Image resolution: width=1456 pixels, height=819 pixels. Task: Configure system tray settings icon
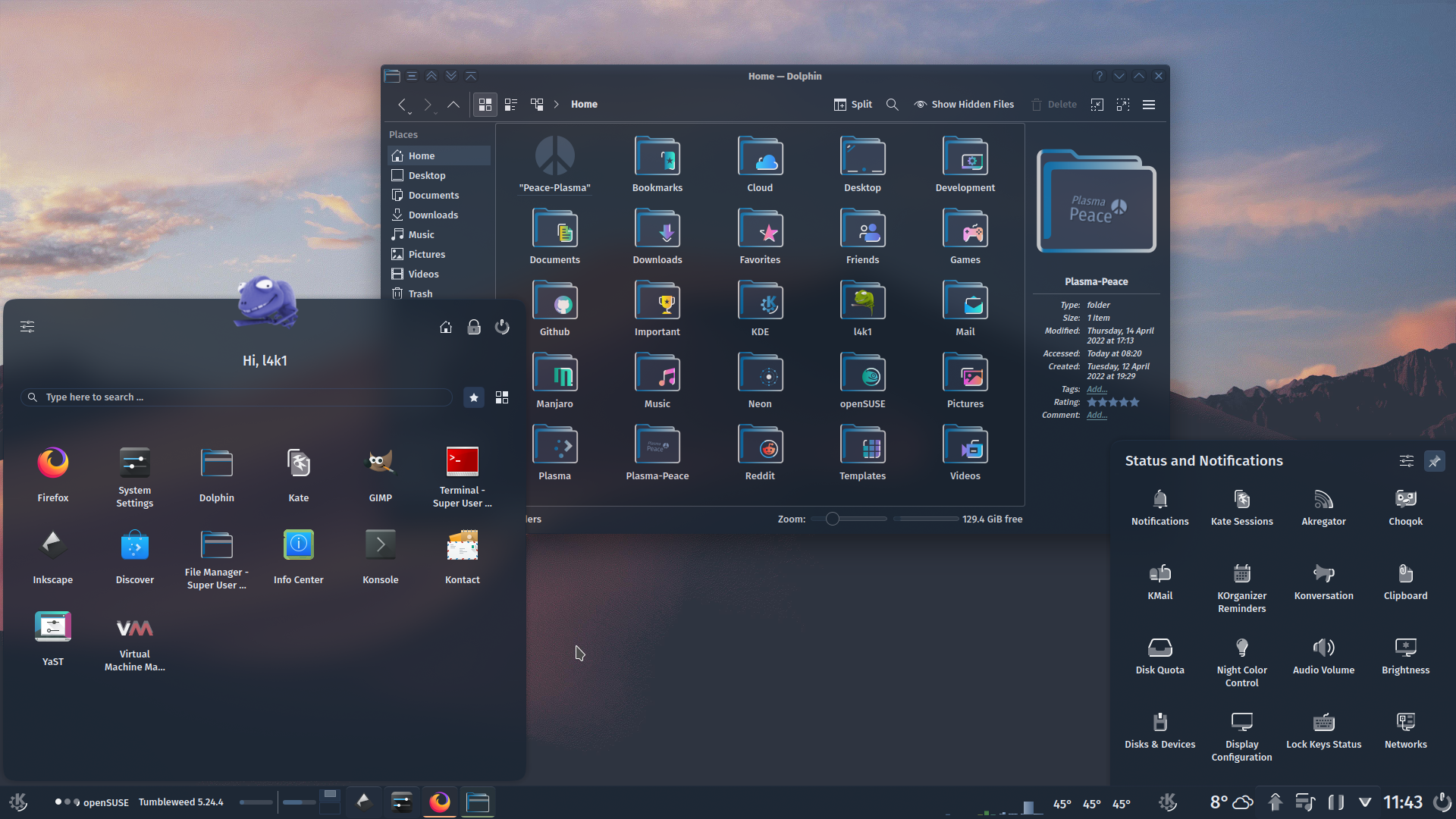point(1406,461)
